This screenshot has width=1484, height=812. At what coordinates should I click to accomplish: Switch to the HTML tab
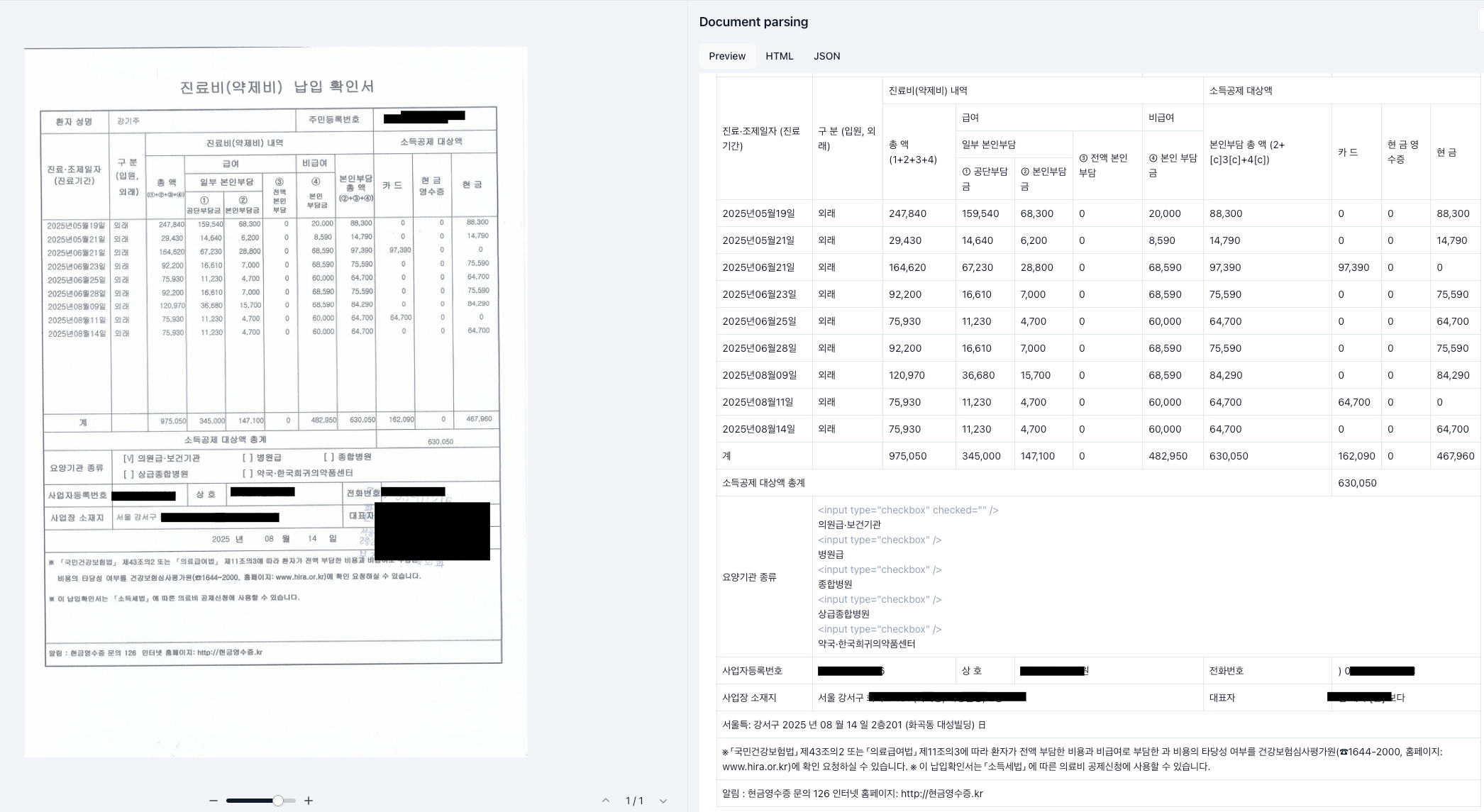point(779,56)
